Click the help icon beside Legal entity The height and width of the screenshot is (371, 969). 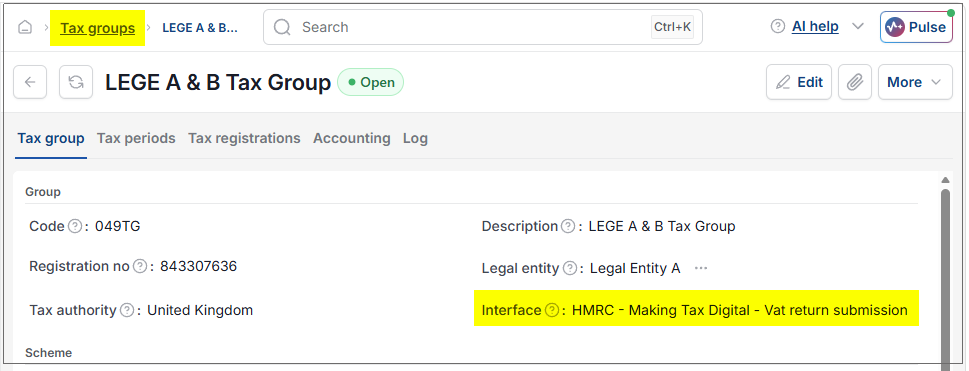tap(570, 268)
